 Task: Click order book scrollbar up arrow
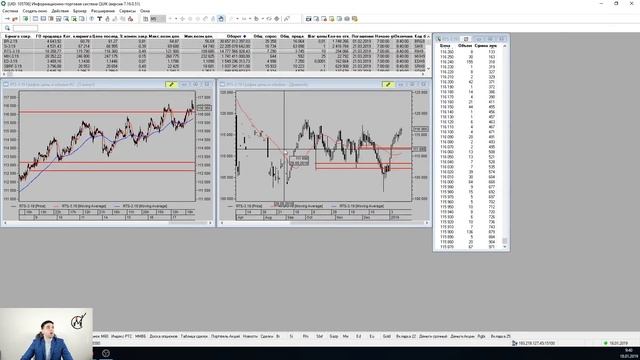coord(505,46)
